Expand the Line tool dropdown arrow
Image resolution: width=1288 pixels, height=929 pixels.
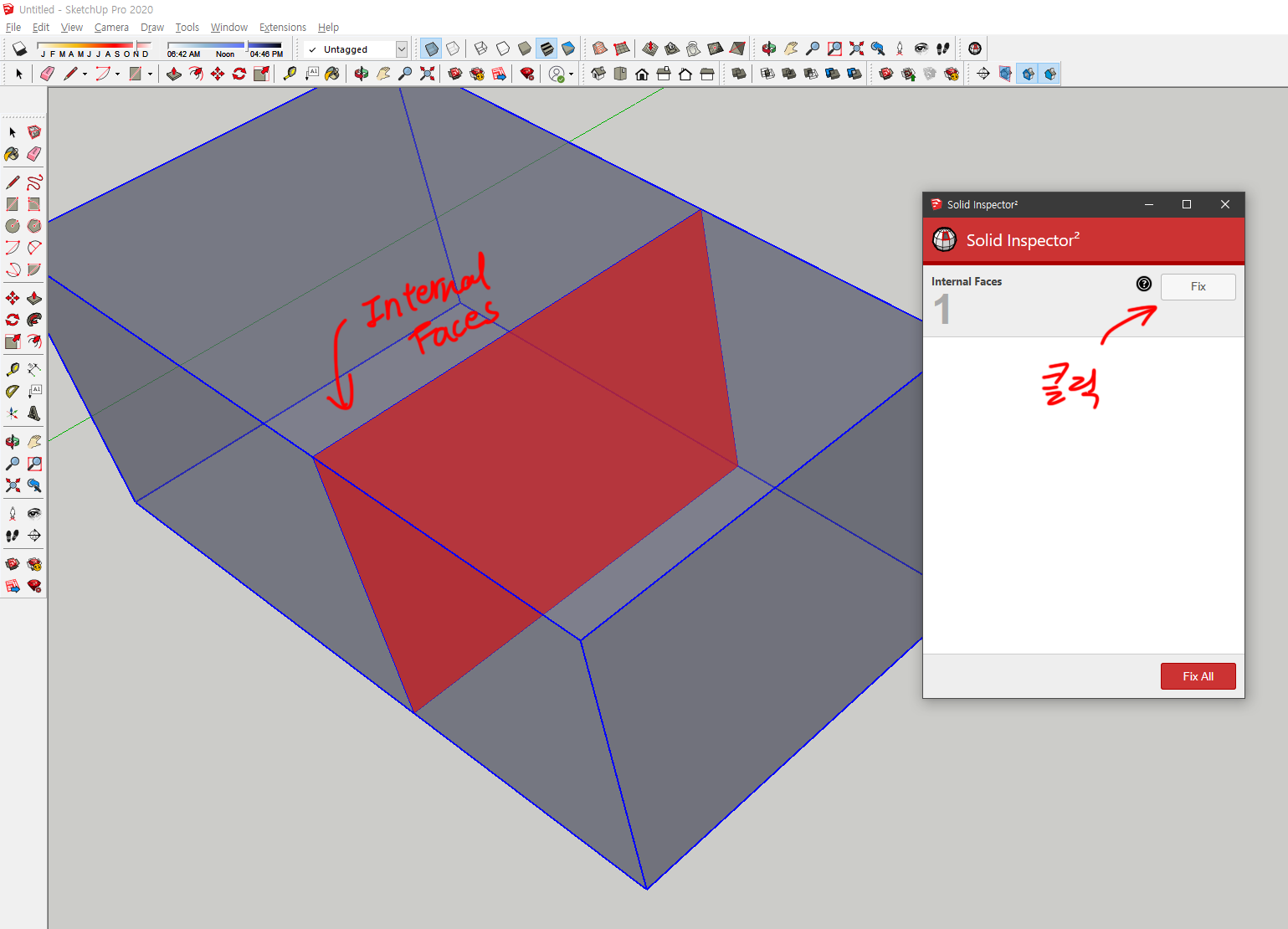tap(85, 74)
